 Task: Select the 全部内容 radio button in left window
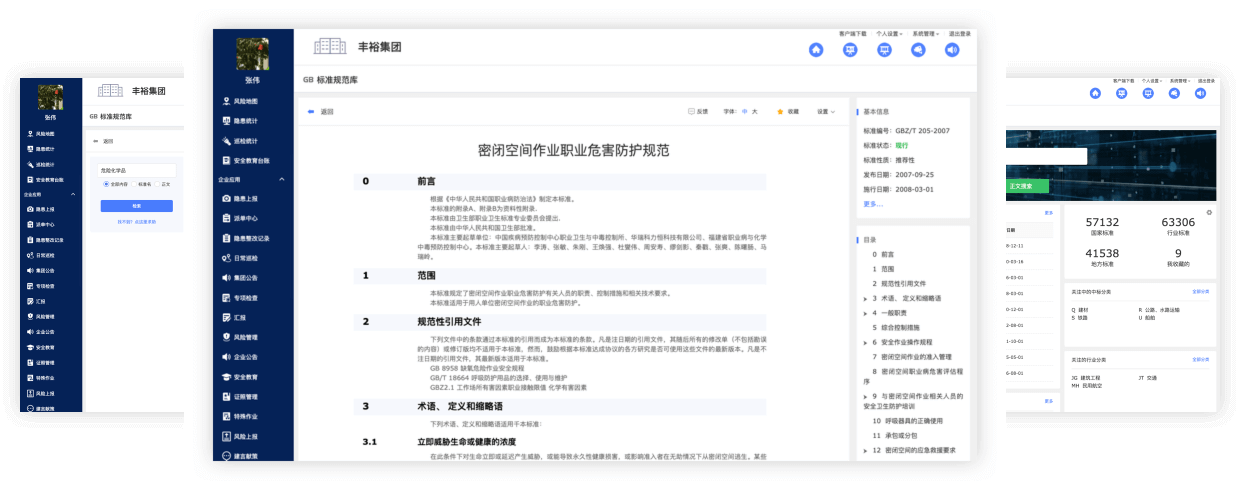[106, 184]
